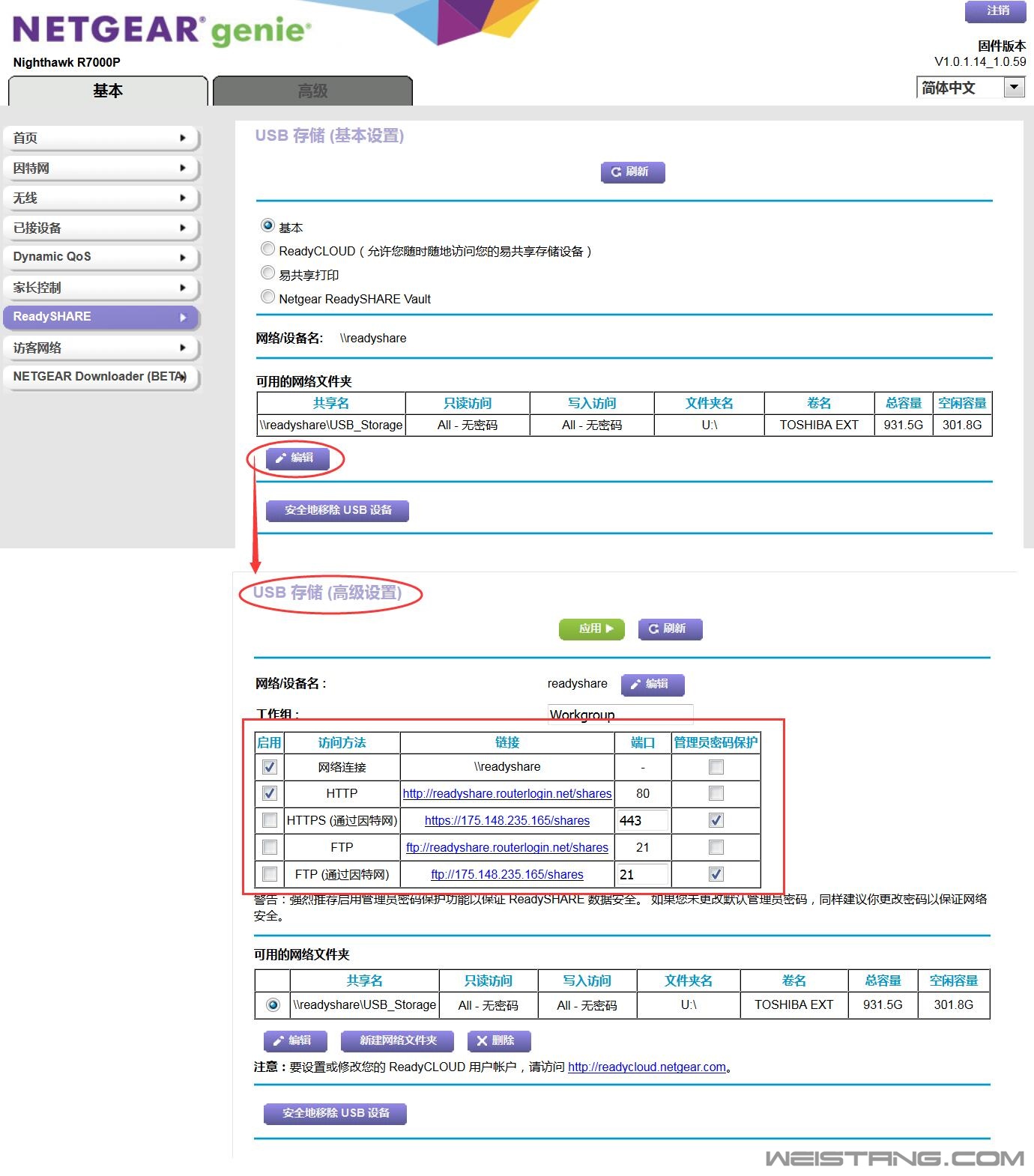
Task: Open NETGEAR Downloader (BETA) menu
Action: click(100, 377)
